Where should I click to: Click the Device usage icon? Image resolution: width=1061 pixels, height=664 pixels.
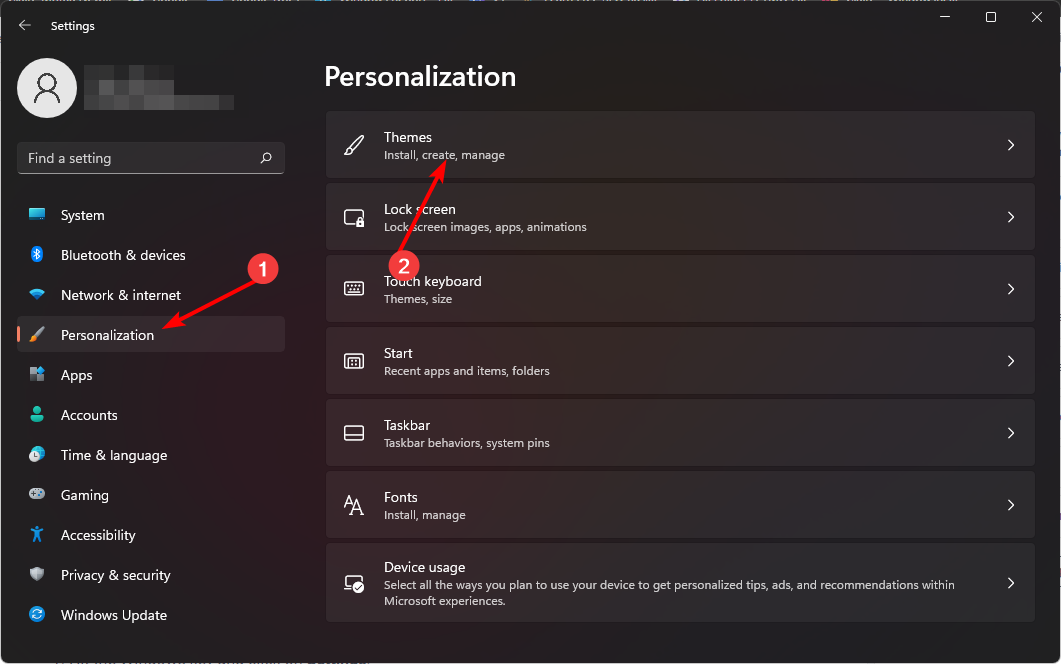[354, 583]
